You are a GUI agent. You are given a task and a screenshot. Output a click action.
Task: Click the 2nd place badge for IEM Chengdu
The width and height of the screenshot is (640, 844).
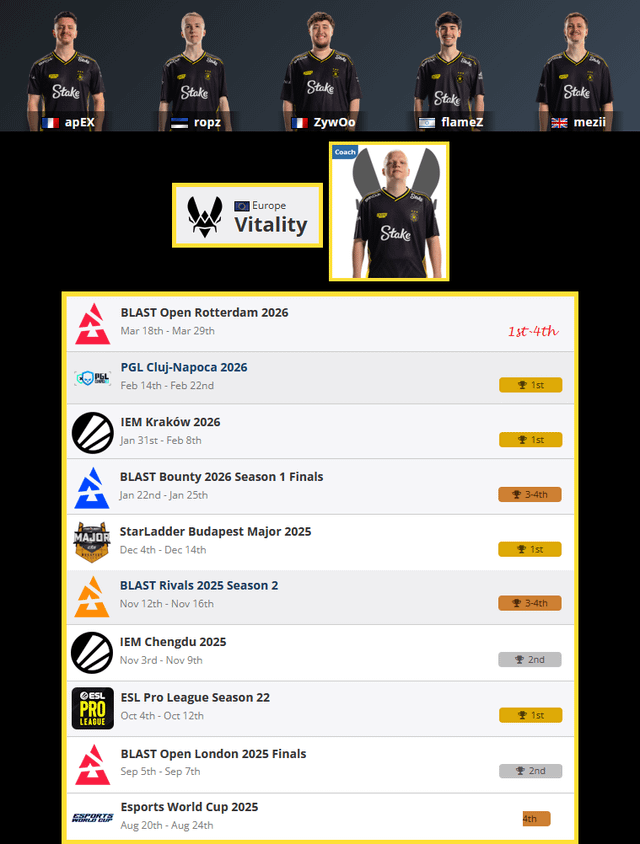(530, 659)
